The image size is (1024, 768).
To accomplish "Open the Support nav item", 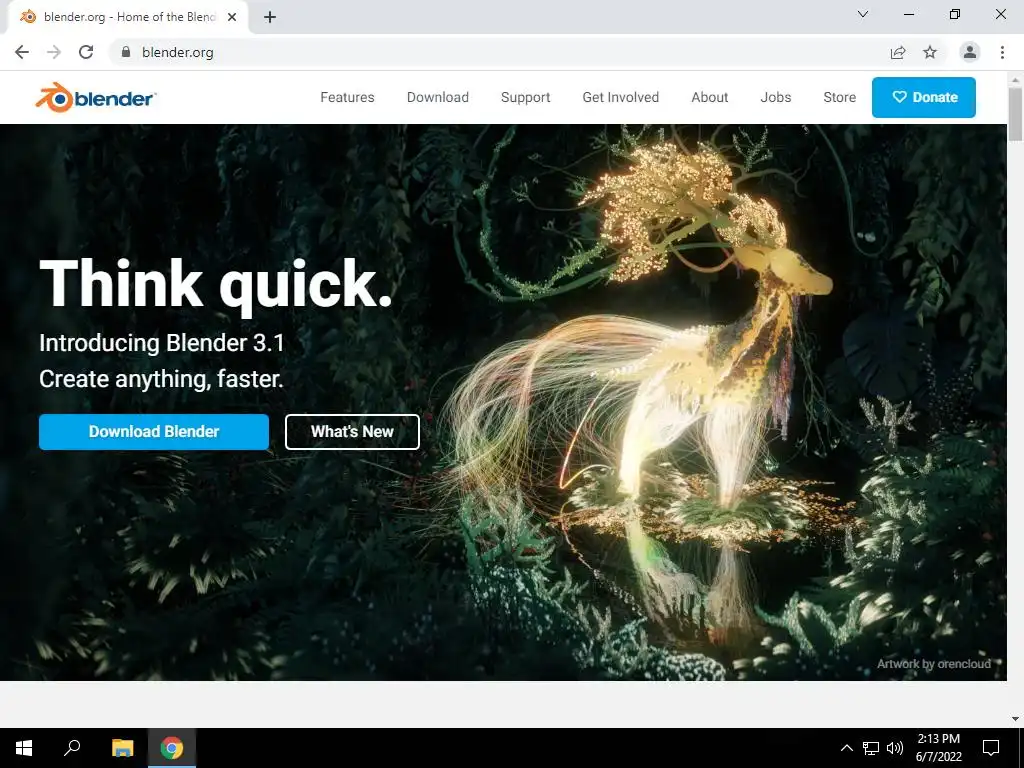I will point(526,97).
